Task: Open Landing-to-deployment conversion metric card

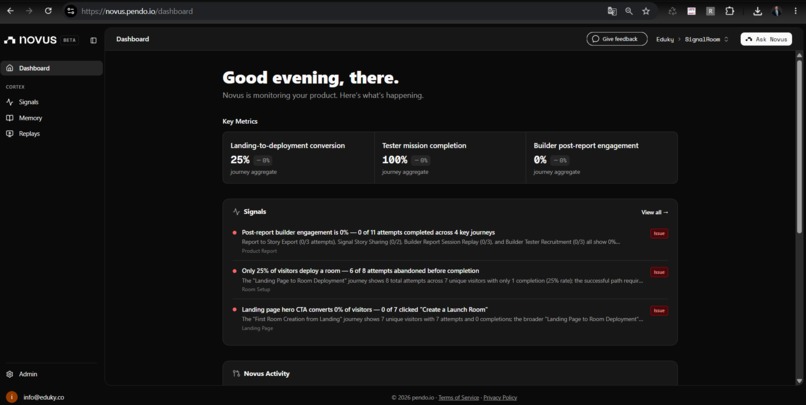Action: [x=299, y=158]
